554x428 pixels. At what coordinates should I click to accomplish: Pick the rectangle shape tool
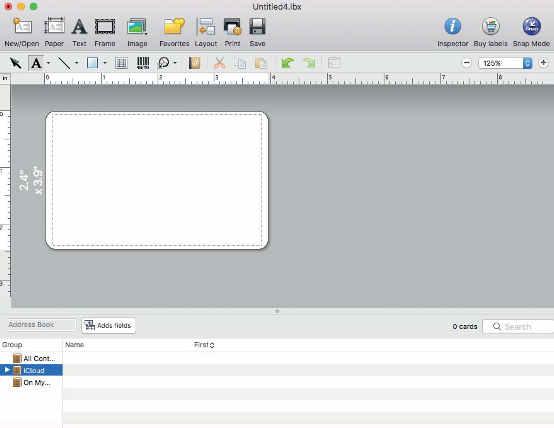point(92,63)
